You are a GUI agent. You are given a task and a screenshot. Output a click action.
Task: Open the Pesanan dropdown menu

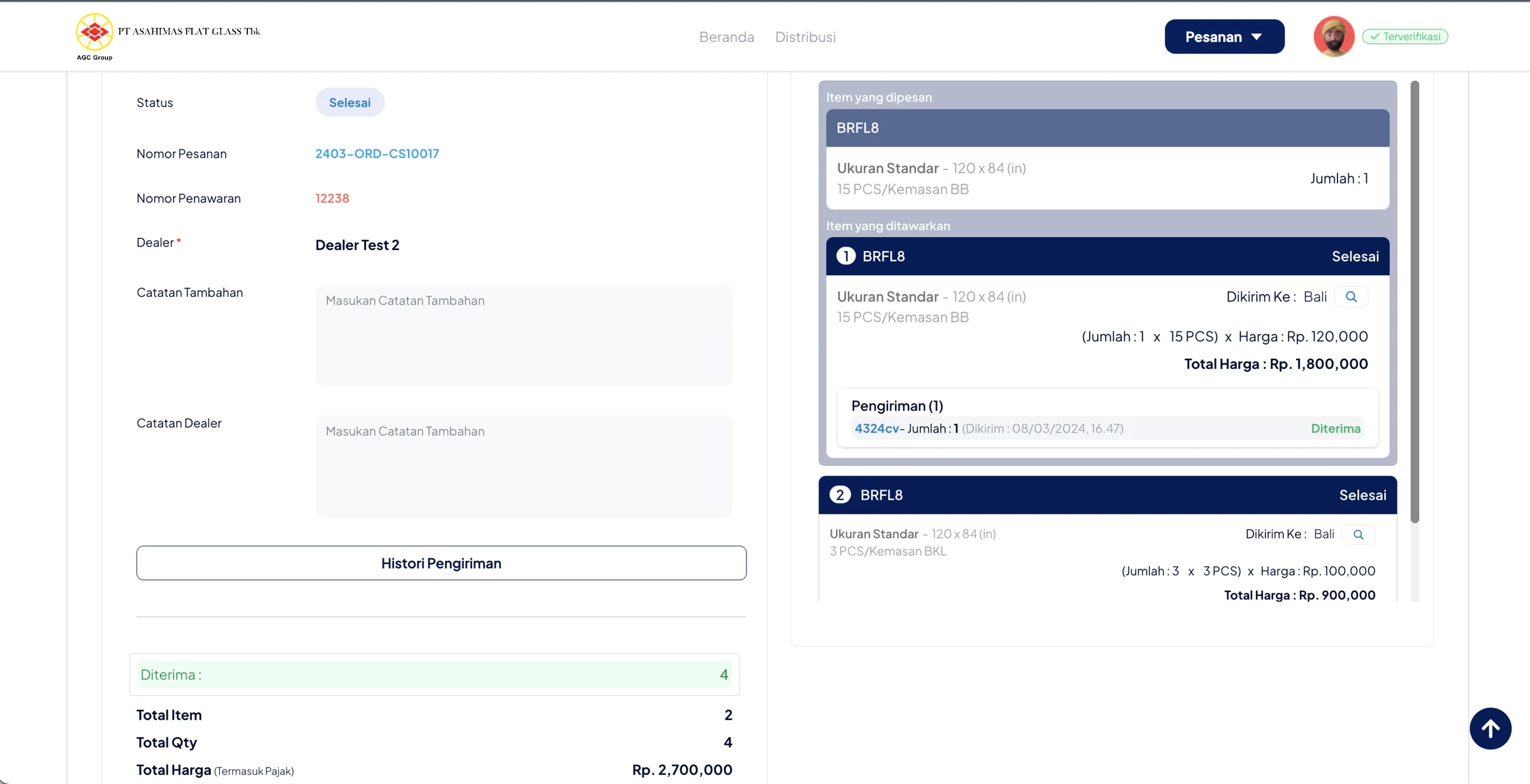pos(1224,37)
